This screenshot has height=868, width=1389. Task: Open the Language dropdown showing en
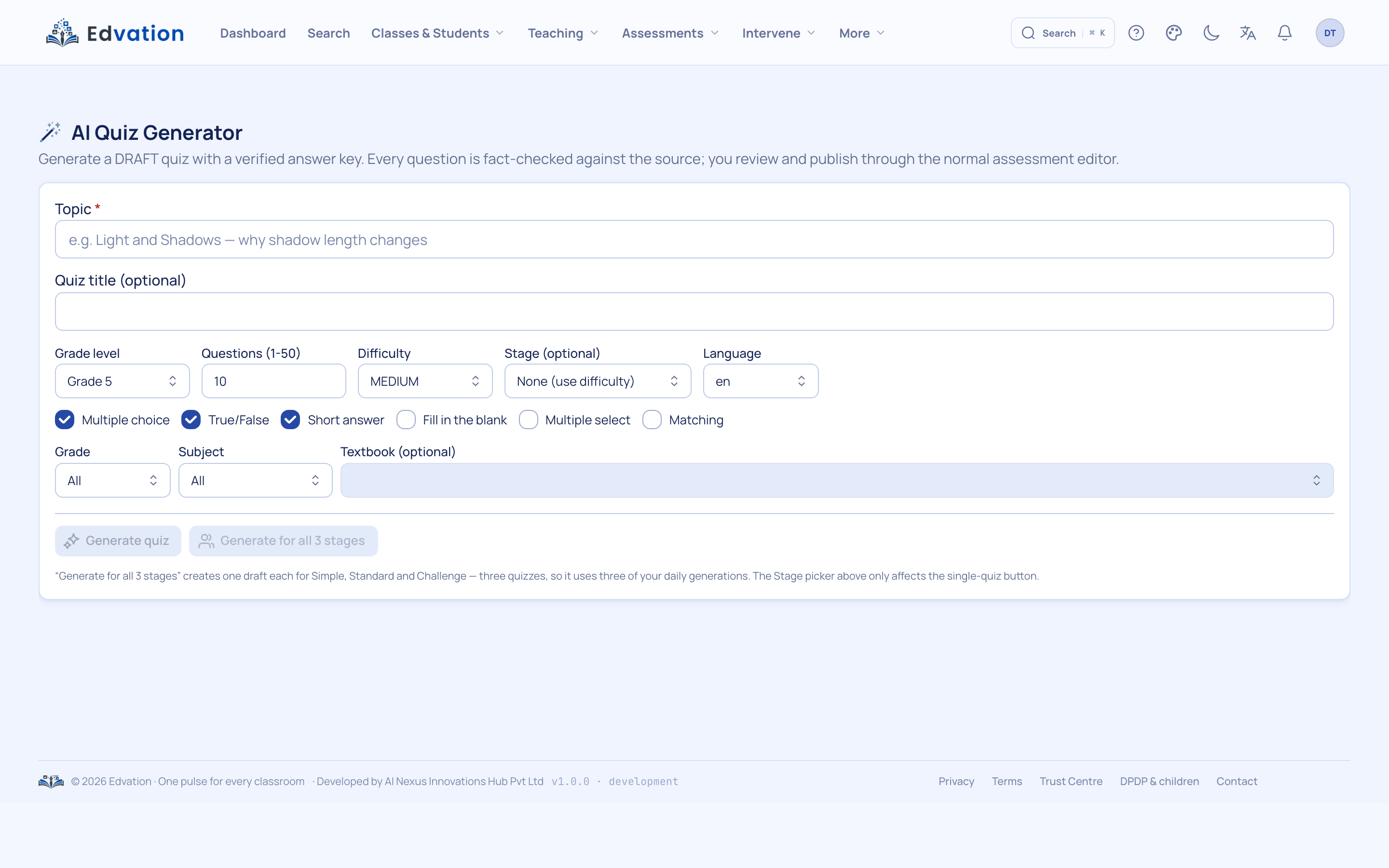coord(761,380)
